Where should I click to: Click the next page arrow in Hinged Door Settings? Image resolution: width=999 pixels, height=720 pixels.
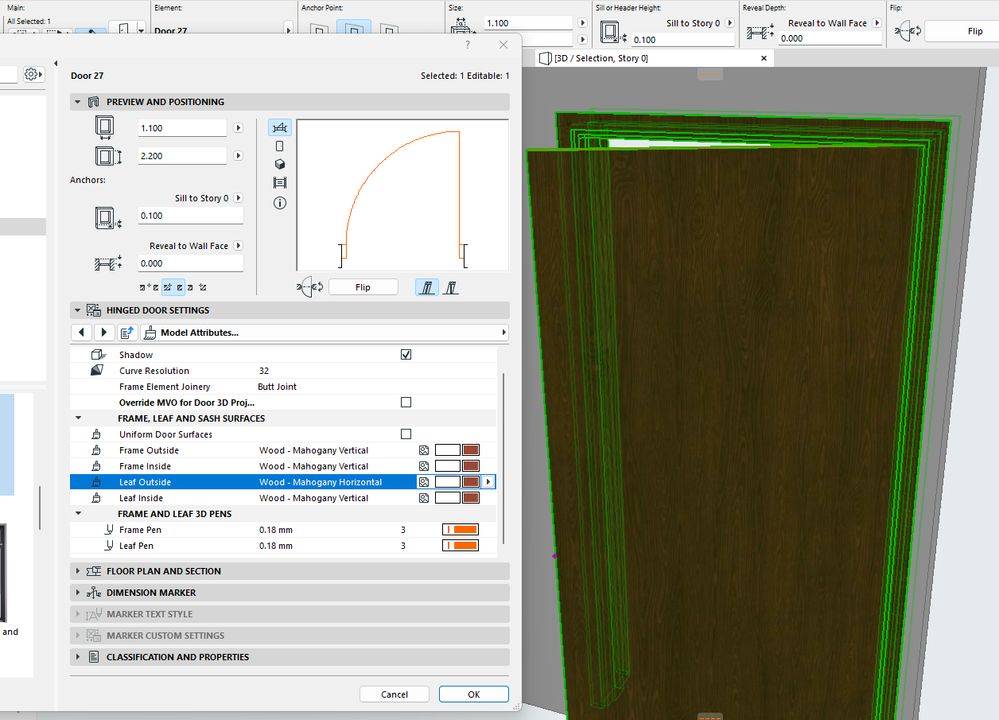click(103, 332)
